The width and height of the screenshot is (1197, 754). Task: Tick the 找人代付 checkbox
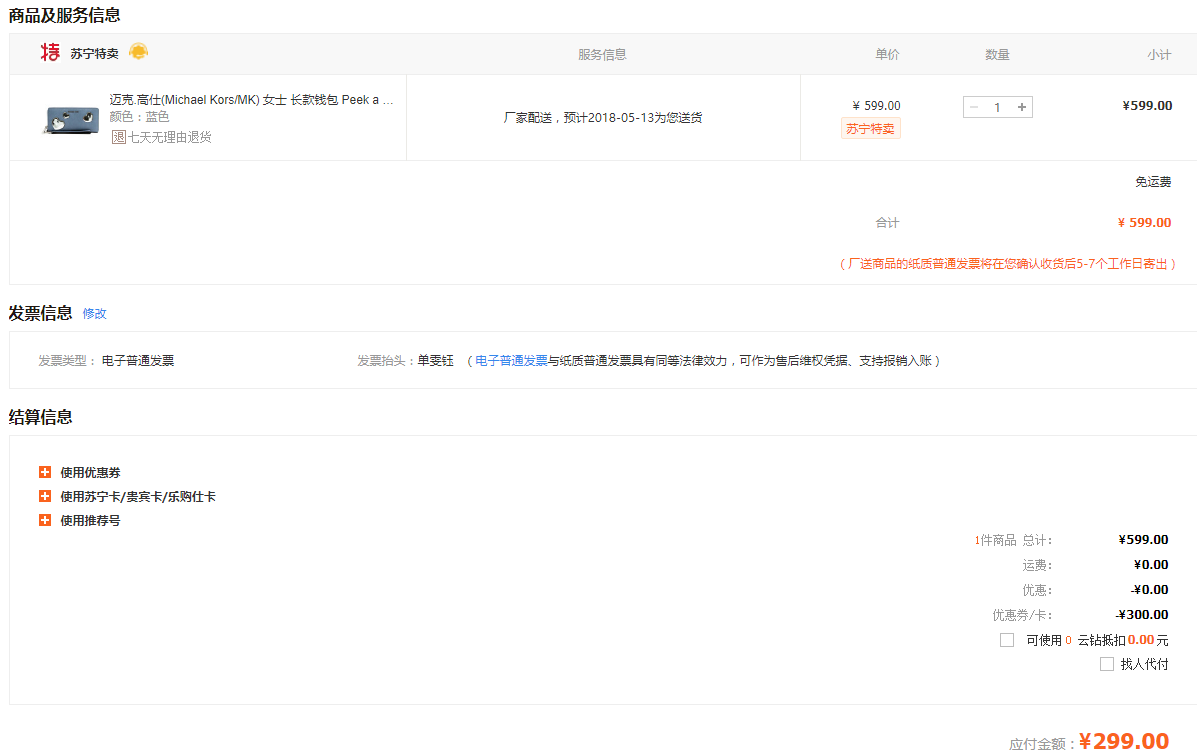tap(1107, 664)
